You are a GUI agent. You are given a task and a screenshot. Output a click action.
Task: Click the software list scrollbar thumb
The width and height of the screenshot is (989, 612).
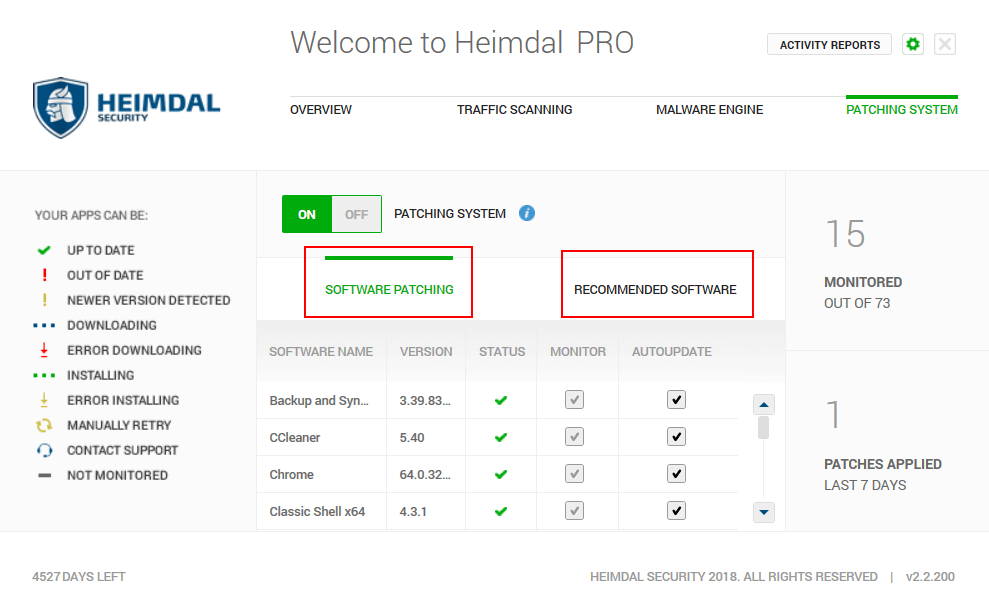pyautogui.click(x=763, y=427)
